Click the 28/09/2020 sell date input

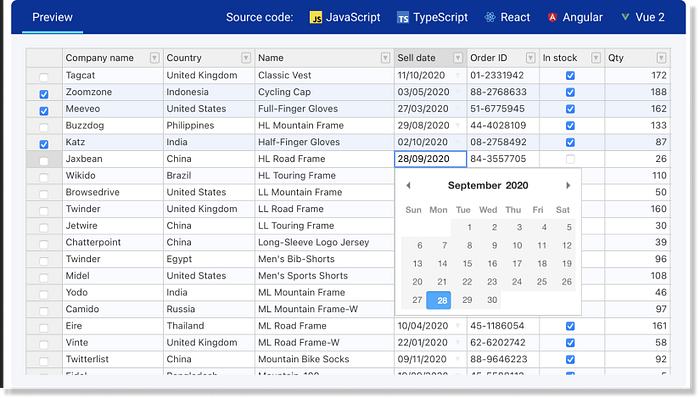pyautogui.click(x=430, y=159)
